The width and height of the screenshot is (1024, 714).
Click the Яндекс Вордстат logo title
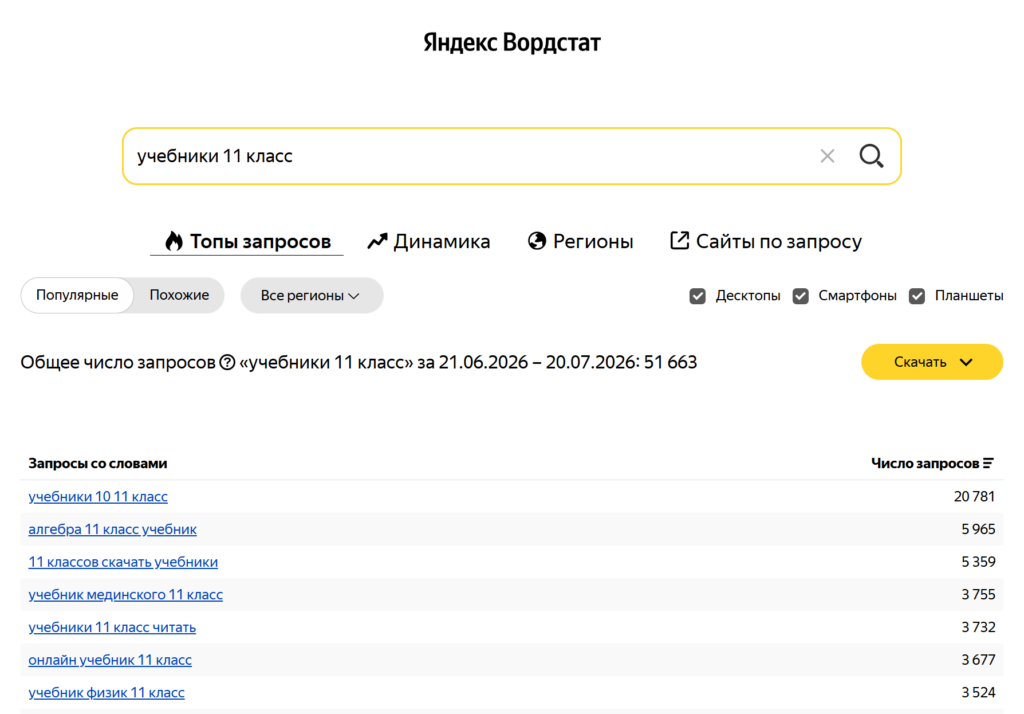click(512, 42)
